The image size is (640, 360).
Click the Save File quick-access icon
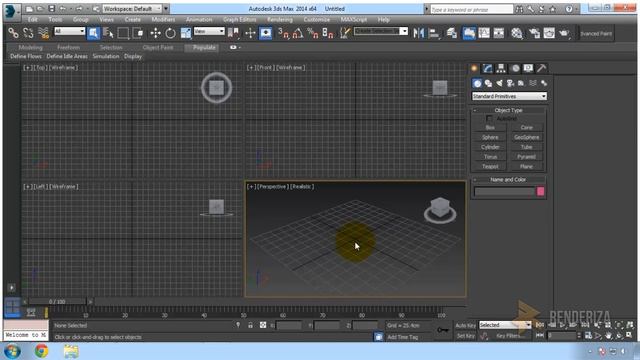pos(51,9)
